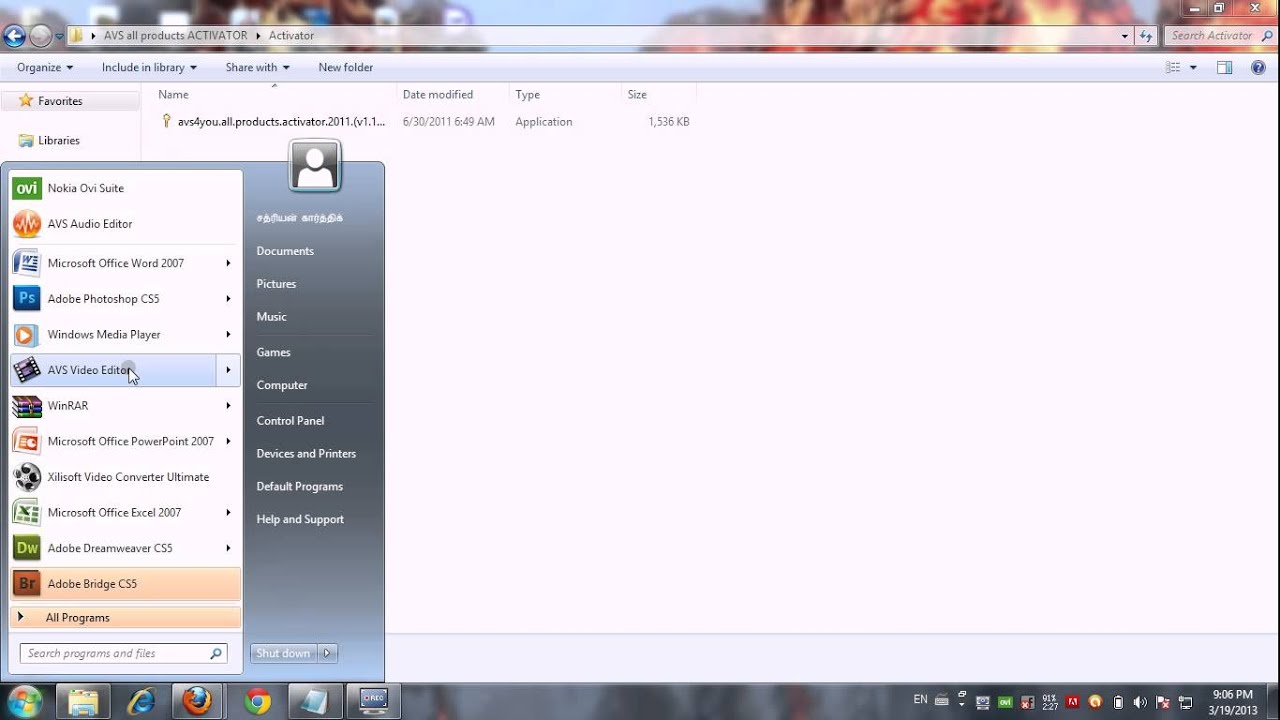This screenshot has width=1280, height=720.
Task: Click Explorer back arrow button
Action: tap(14, 36)
